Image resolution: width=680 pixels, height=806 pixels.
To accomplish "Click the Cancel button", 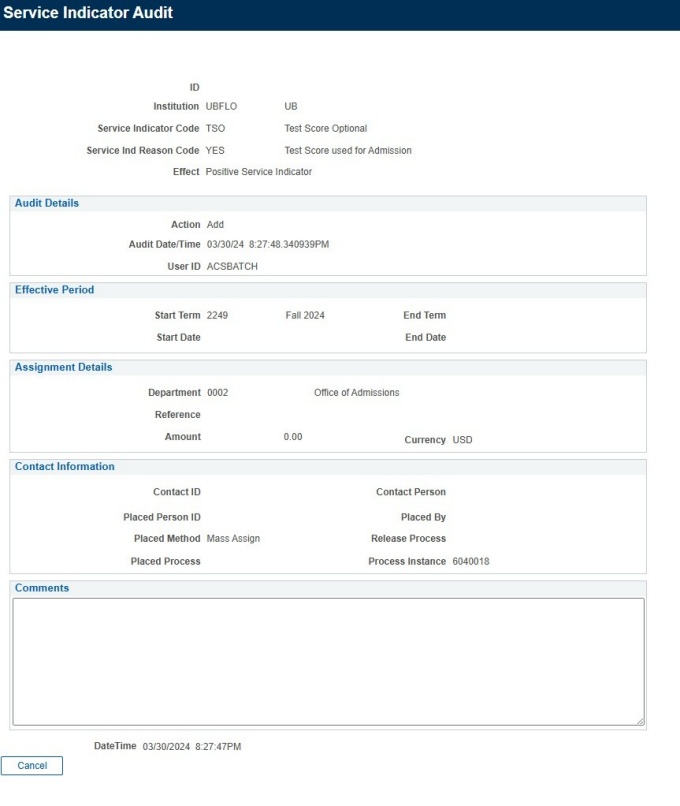I will coord(32,765).
